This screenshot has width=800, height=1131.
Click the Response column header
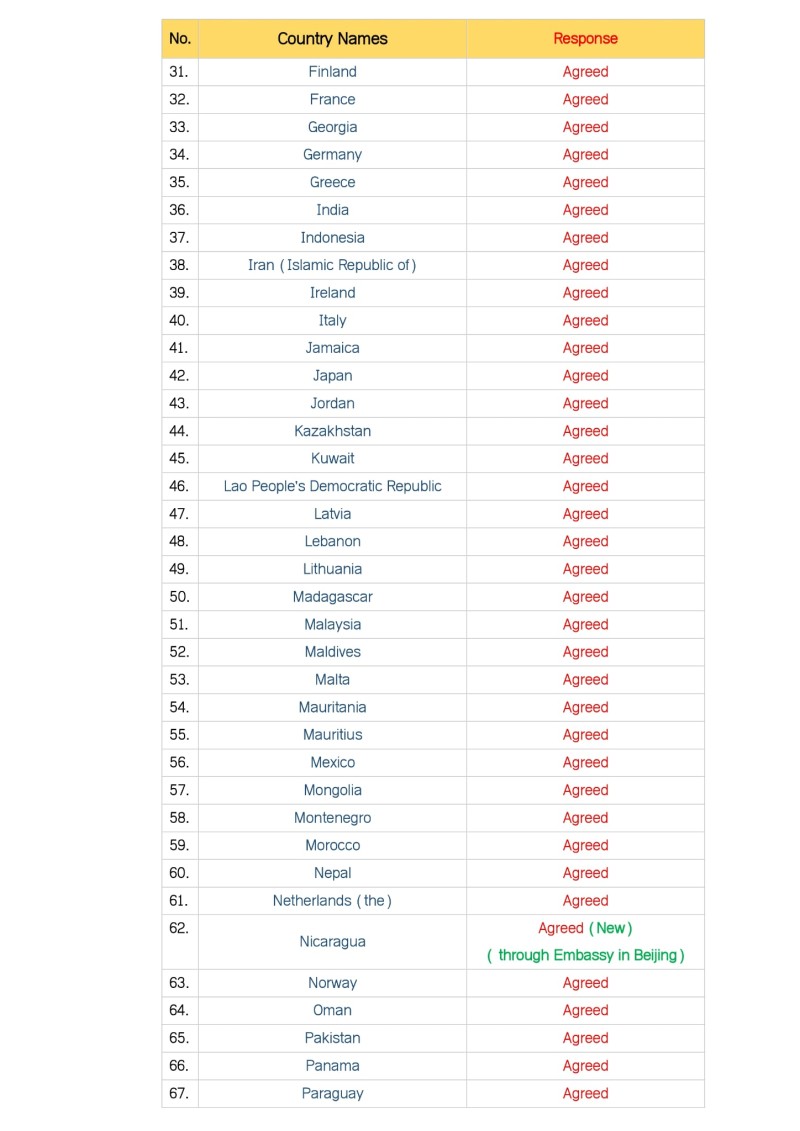585,38
